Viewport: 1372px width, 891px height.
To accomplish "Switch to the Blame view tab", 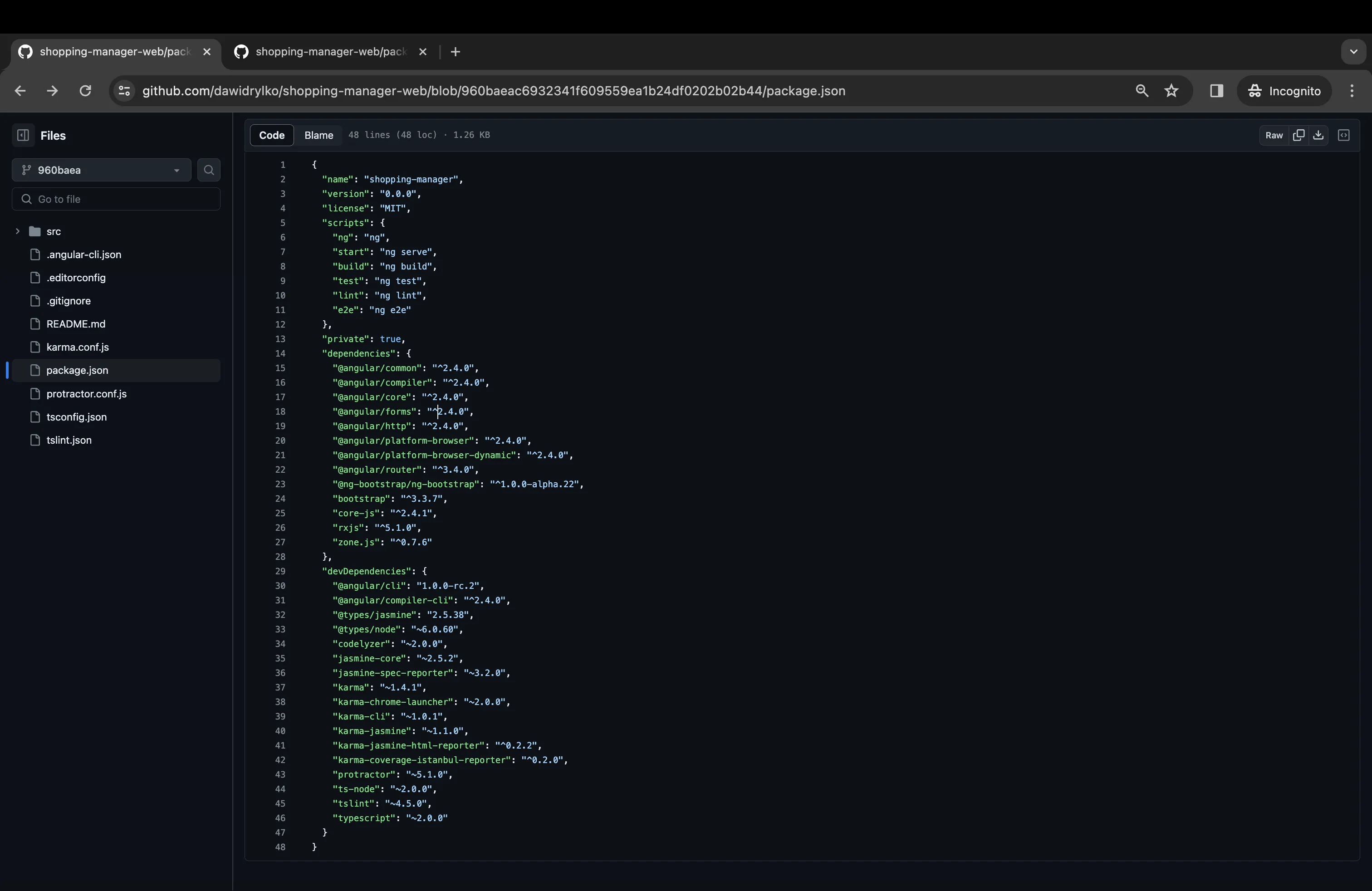I will [319, 135].
